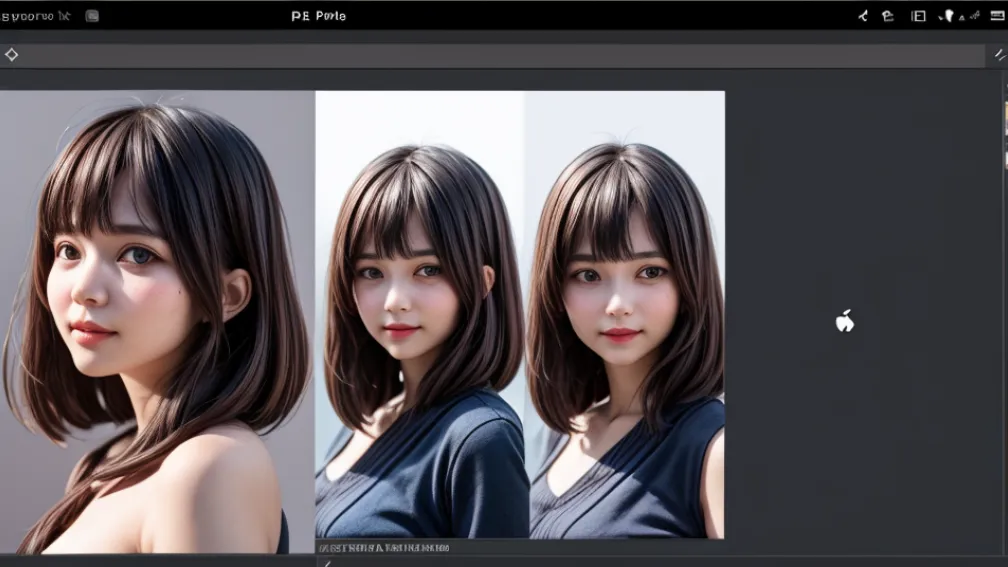This screenshot has width=1008, height=567.
Task: Click the top-left window title text
Action: pos(35,16)
